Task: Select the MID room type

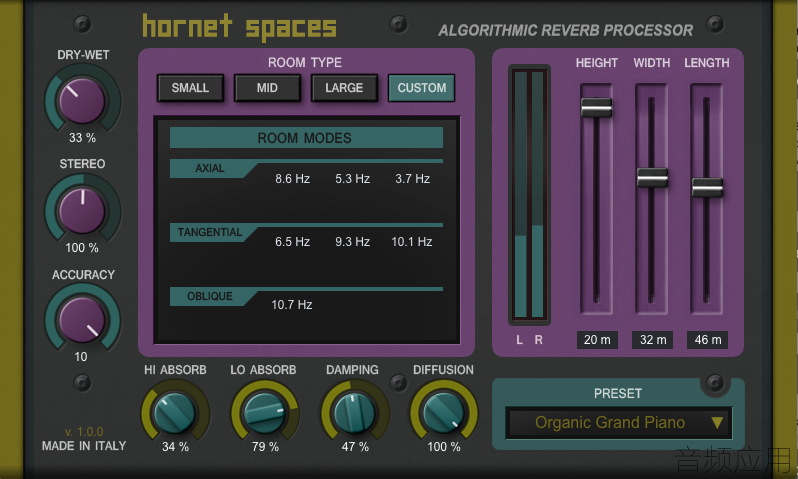Action: pyautogui.click(x=267, y=88)
